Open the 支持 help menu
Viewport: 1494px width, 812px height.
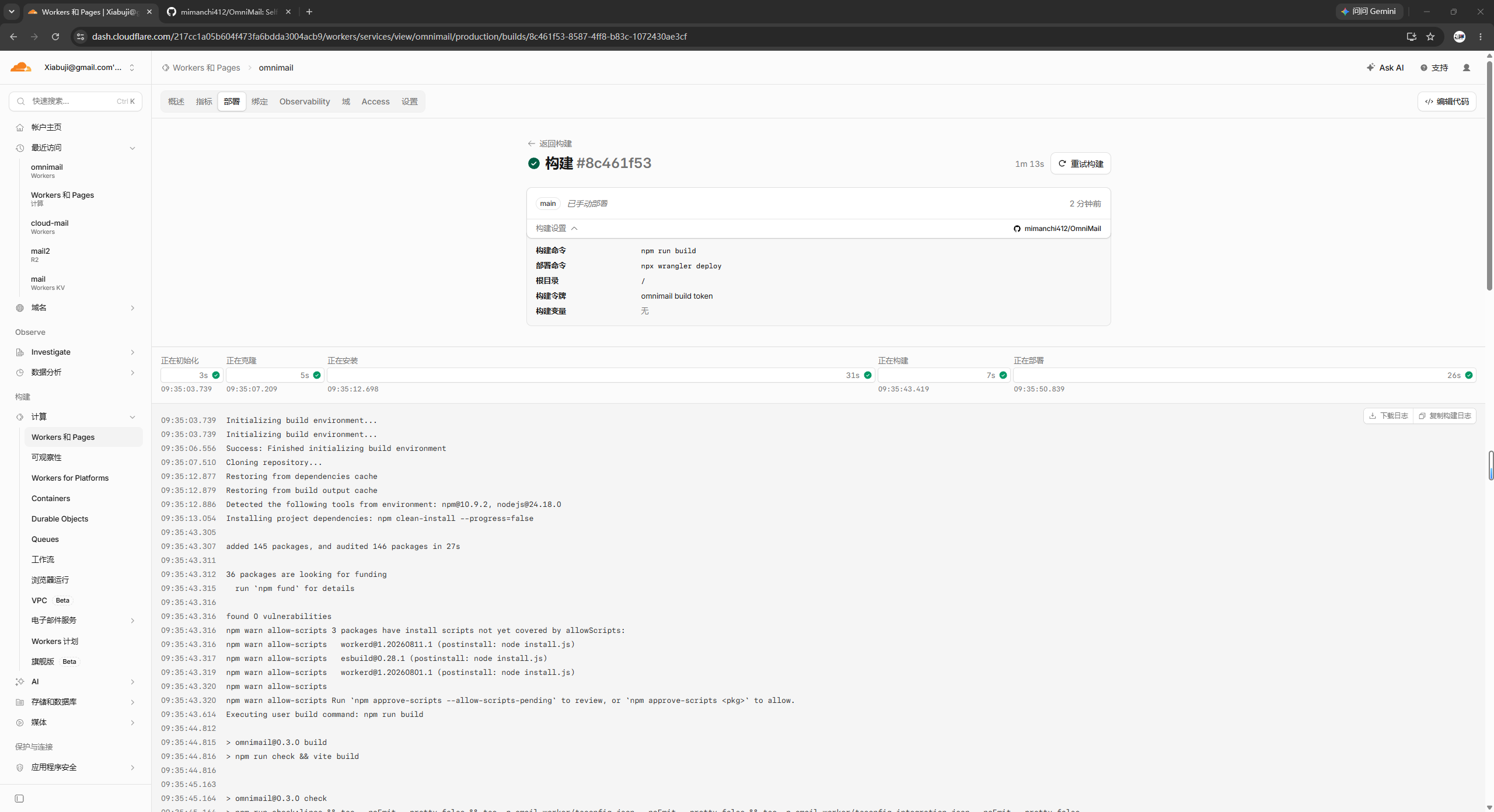(x=1434, y=68)
